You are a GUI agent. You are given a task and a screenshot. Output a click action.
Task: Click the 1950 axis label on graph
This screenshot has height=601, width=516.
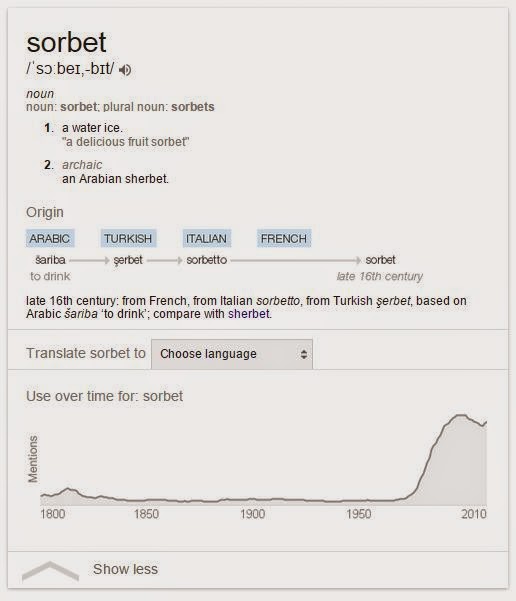click(358, 514)
